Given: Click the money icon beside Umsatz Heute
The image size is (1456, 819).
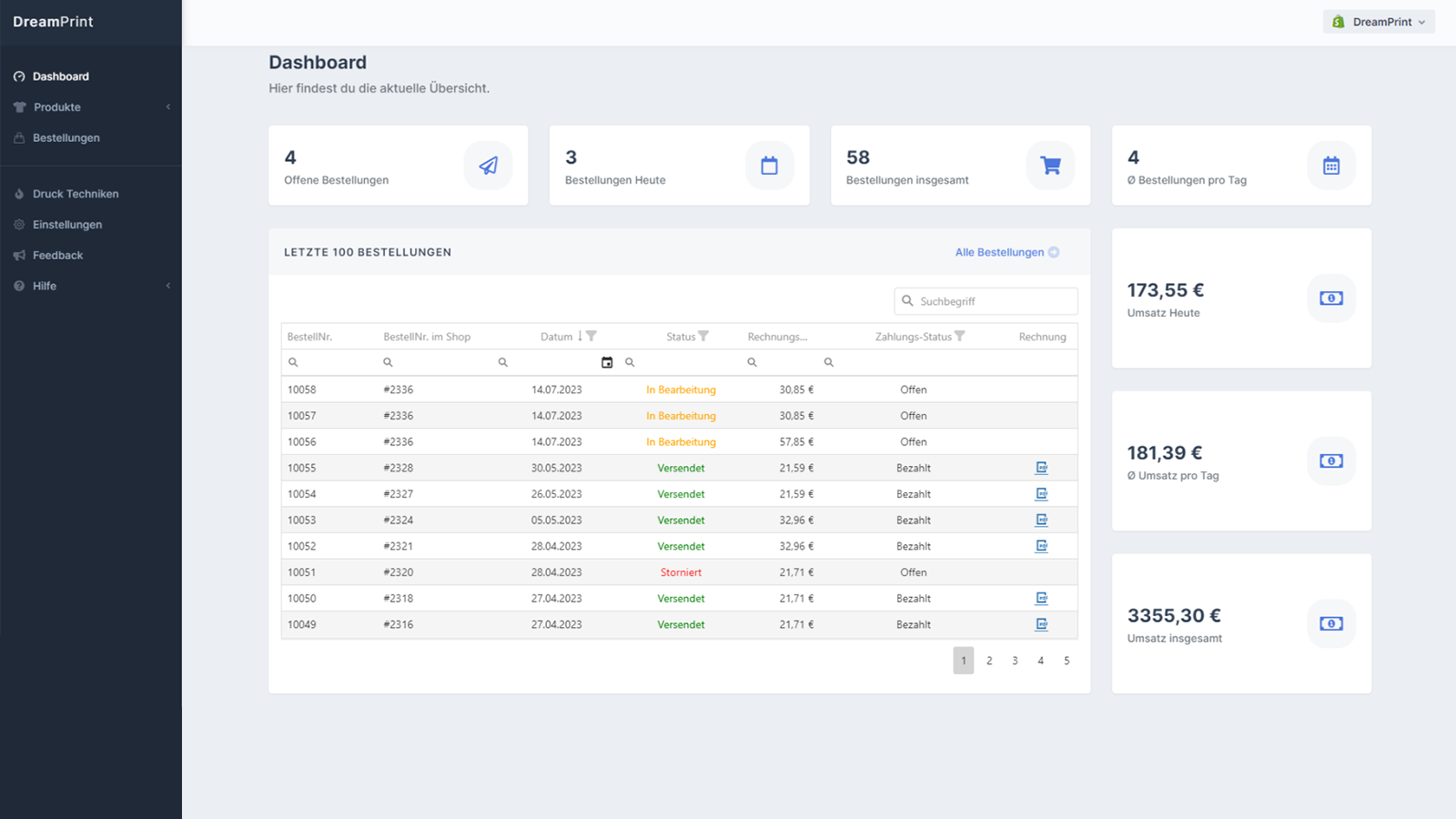Looking at the screenshot, I should click(x=1331, y=298).
